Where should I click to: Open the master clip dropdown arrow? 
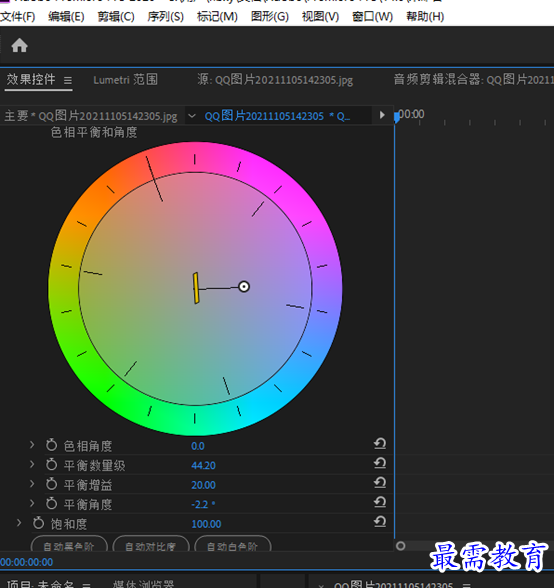(x=192, y=116)
